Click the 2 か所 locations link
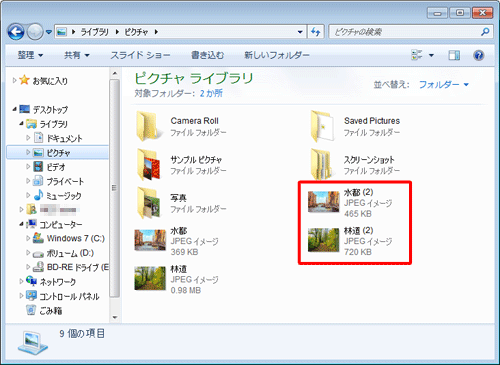500x365 pixels. [x=211, y=93]
